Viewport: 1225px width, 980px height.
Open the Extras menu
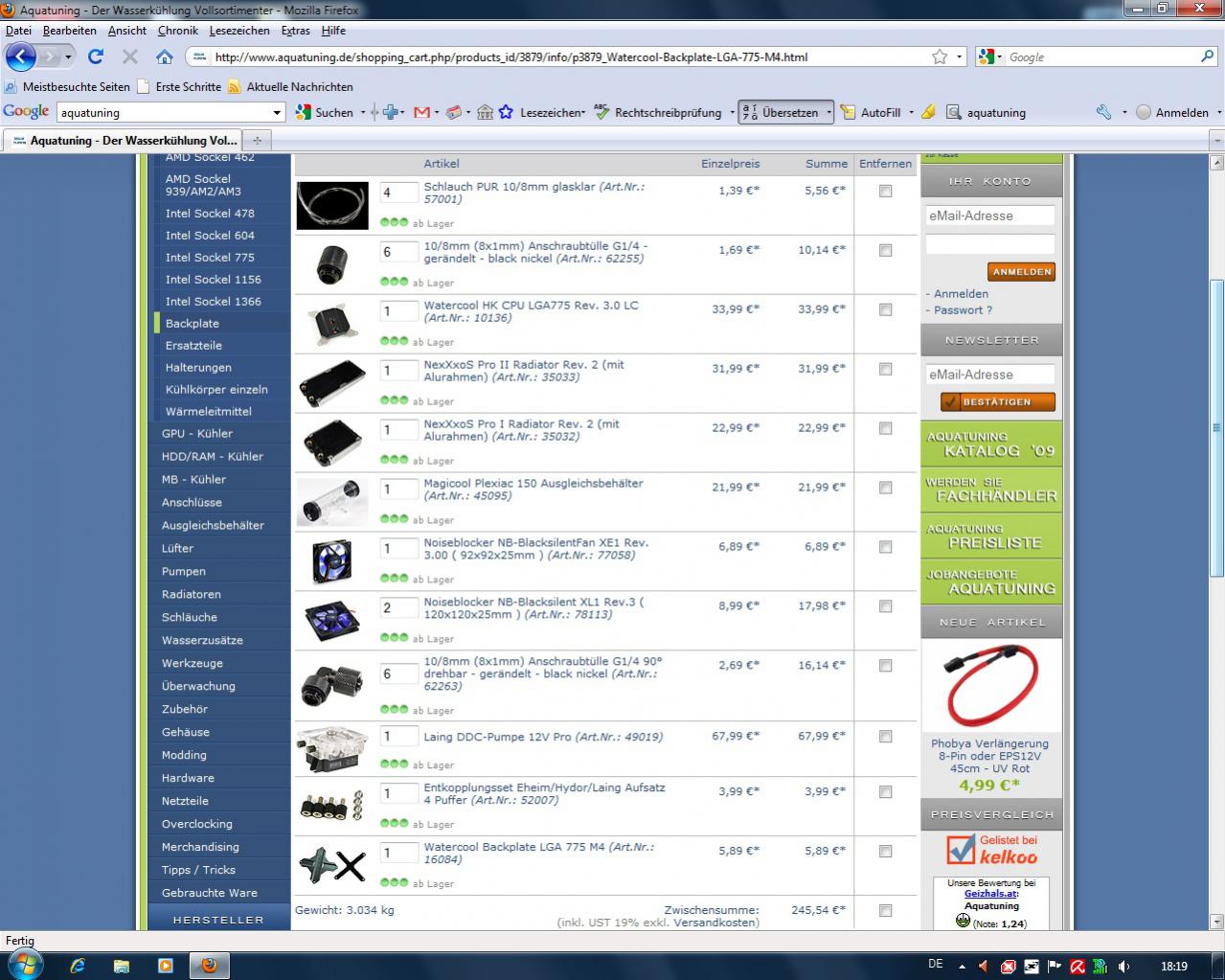click(296, 31)
